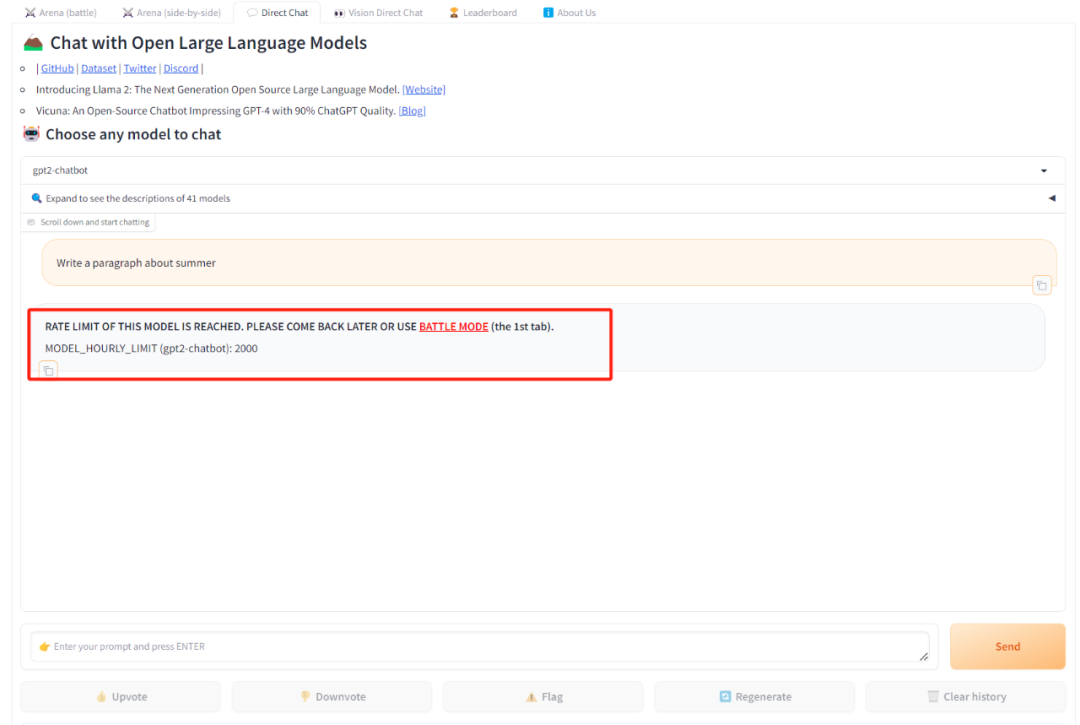Select the Direct Chat tab

(x=278, y=12)
